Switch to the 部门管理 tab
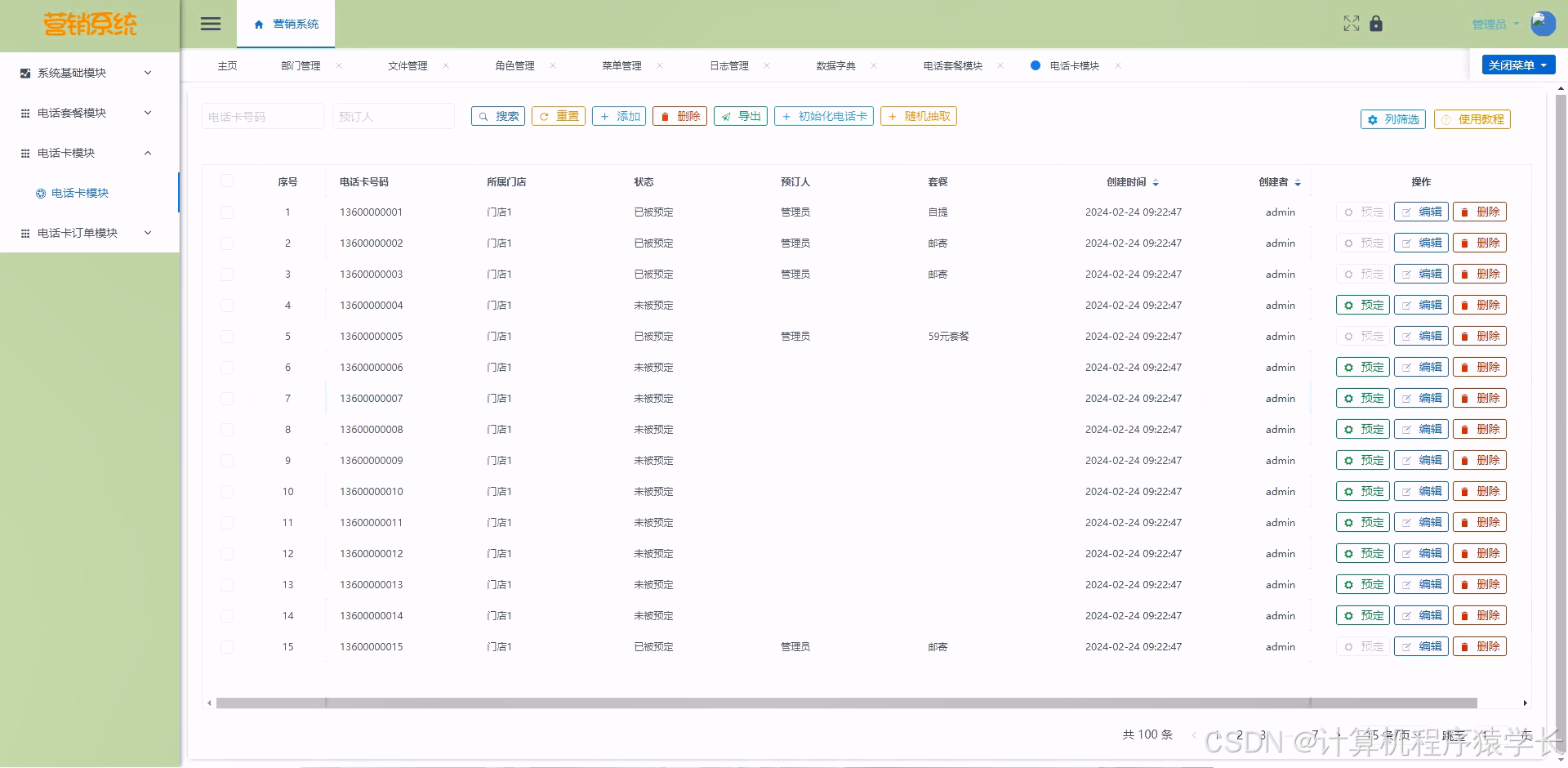 click(301, 66)
